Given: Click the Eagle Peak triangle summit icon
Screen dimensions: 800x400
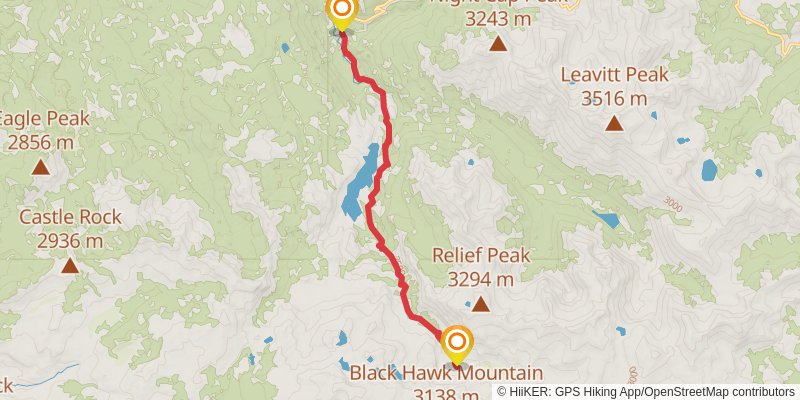Looking at the screenshot, I should [40, 167].
